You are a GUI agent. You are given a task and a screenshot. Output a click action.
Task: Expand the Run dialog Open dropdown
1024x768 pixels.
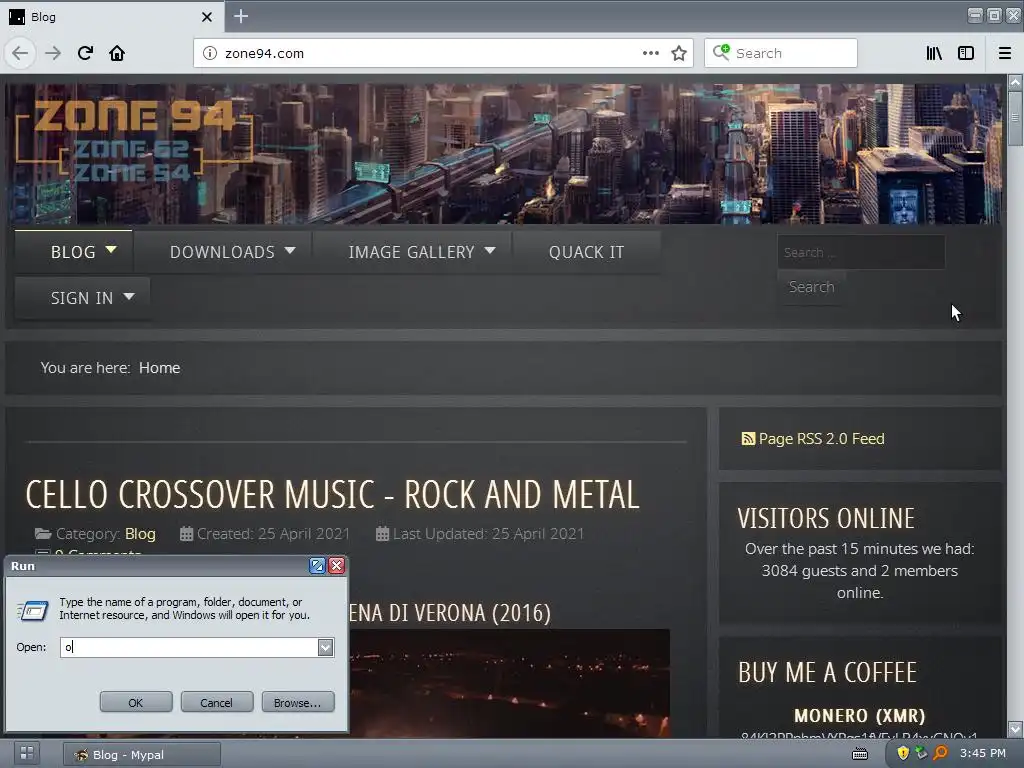pyautogui.click(x=325, y=647)
